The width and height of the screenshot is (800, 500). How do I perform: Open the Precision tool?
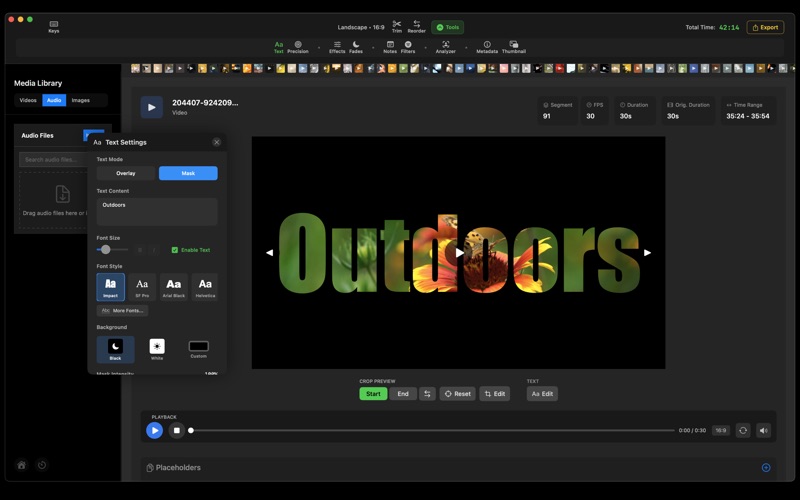tap(298, 47)
